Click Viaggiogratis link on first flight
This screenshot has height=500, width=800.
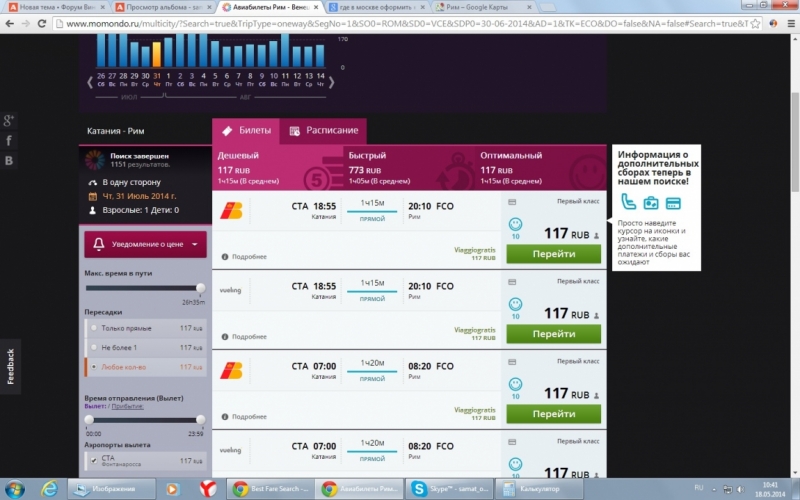474,250
